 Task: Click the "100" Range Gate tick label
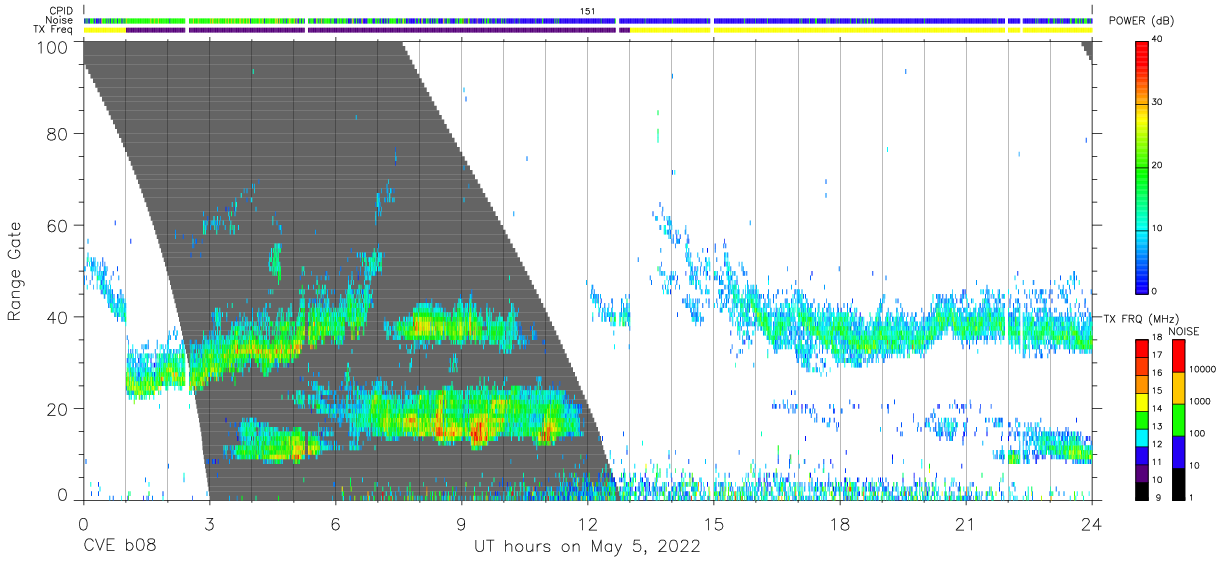click(x=52, y=46)
